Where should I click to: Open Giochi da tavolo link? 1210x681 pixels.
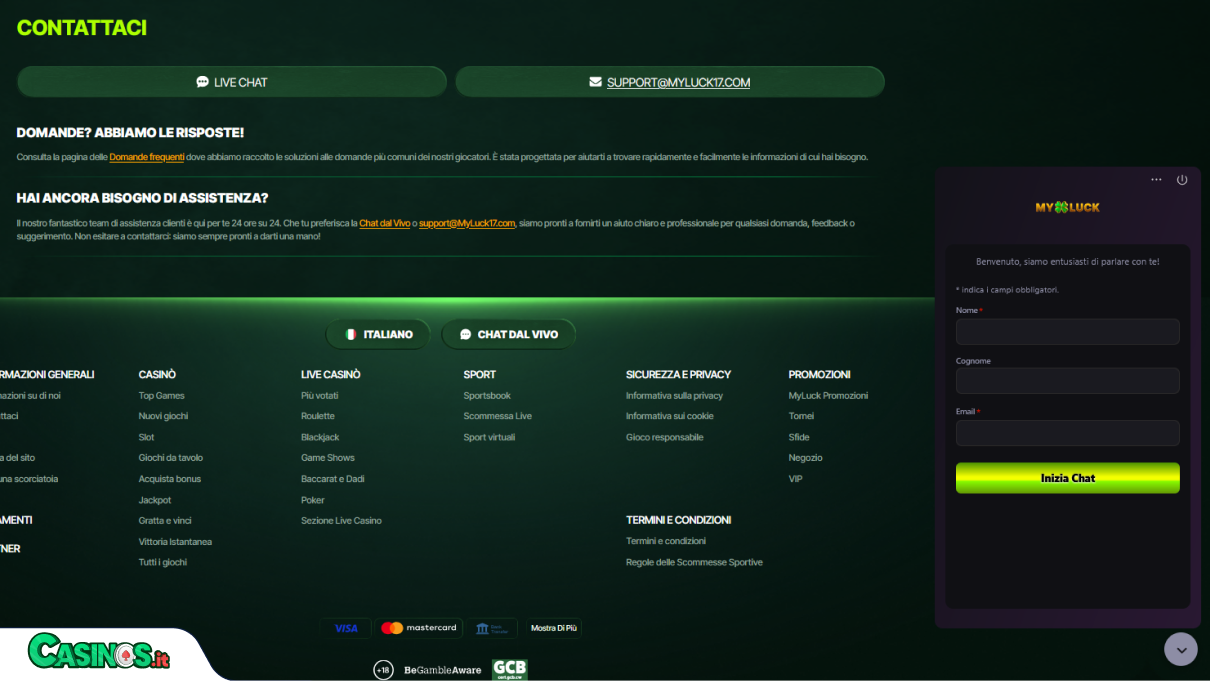pyautogui.click(x=170, y=458)
